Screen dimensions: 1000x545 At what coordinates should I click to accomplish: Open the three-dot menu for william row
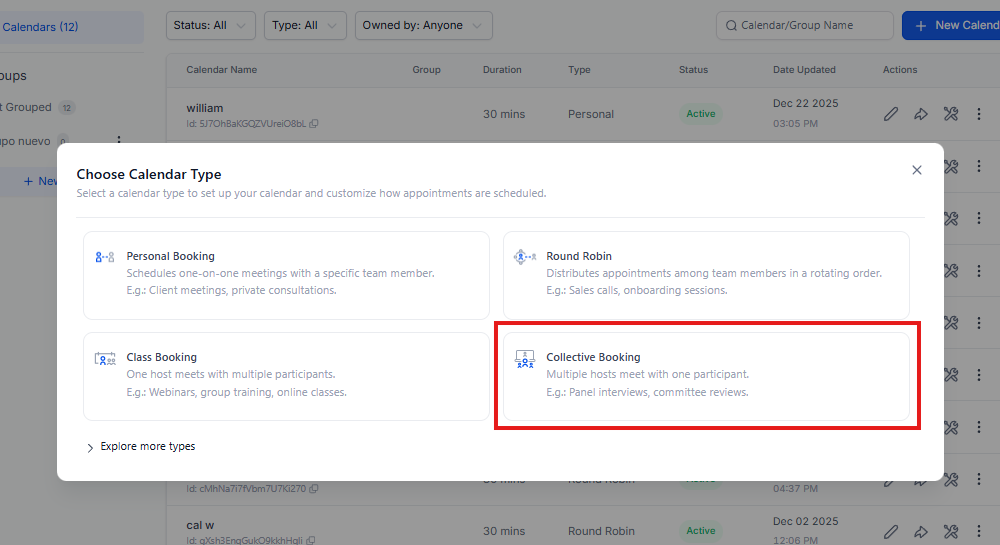979,114
